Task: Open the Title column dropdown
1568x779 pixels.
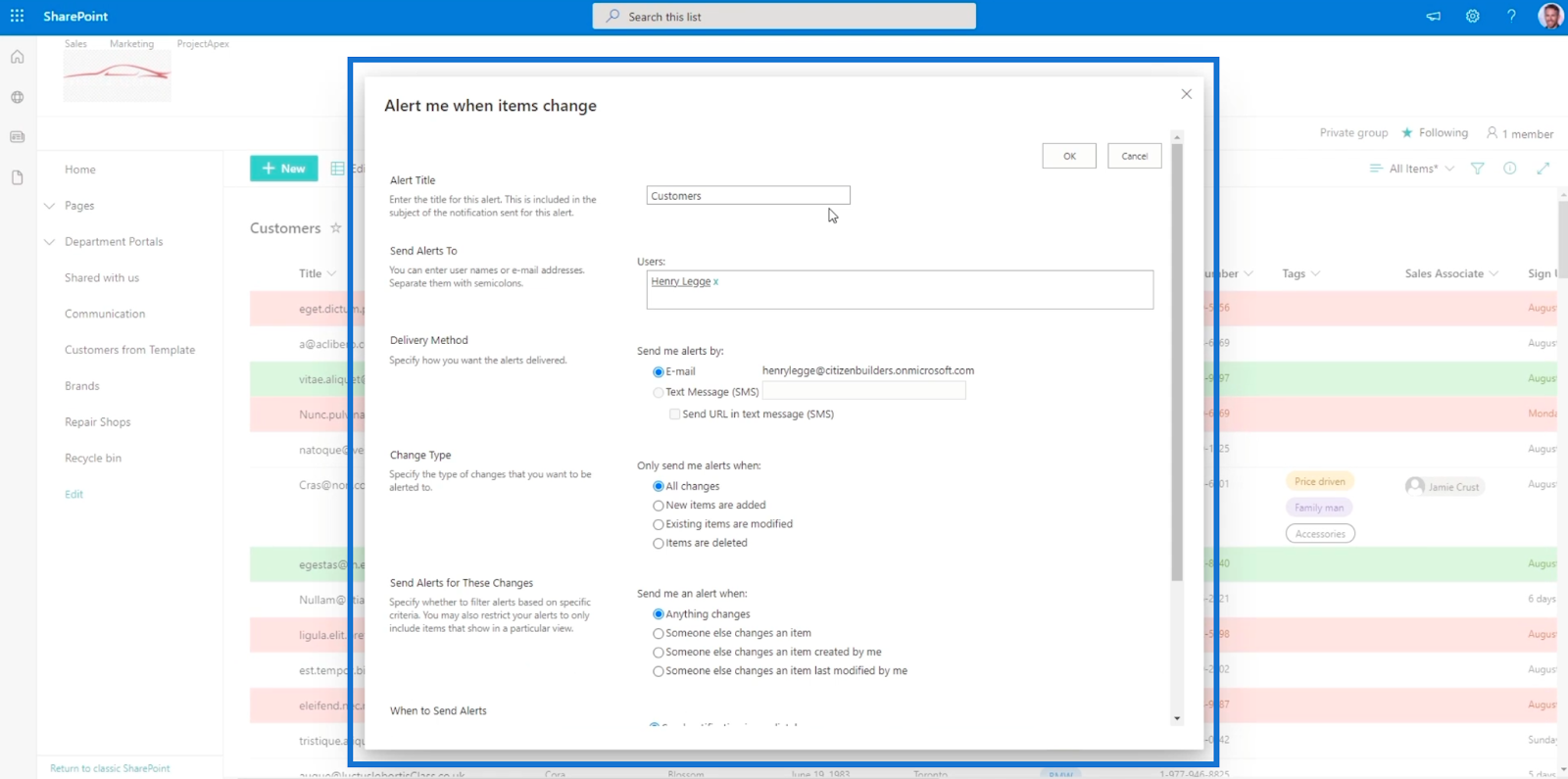Action: [331, 273]
